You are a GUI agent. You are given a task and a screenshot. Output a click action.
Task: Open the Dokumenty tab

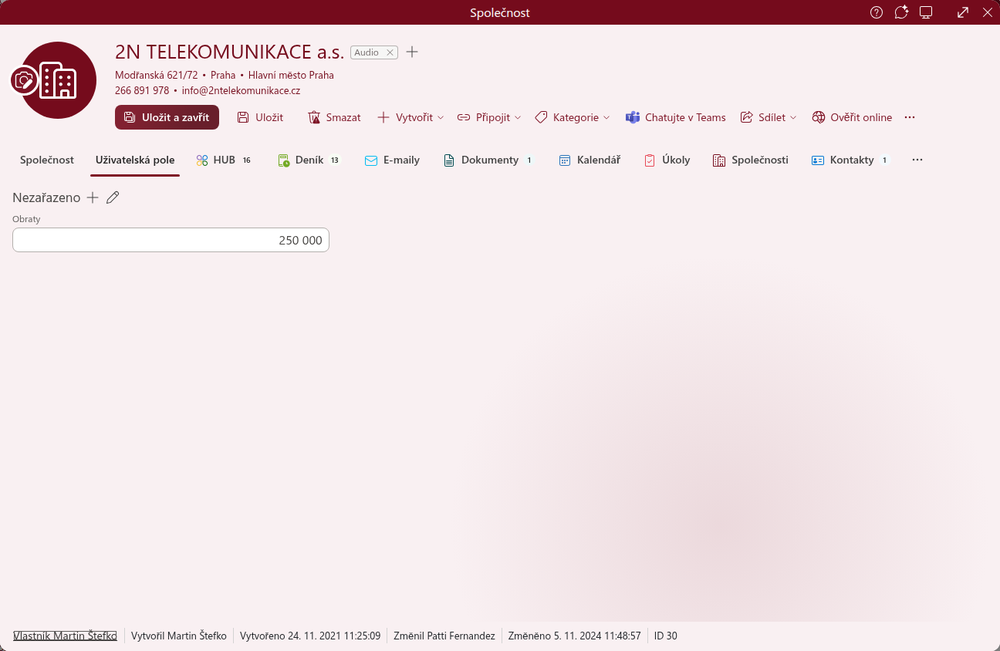click(488, 160)
